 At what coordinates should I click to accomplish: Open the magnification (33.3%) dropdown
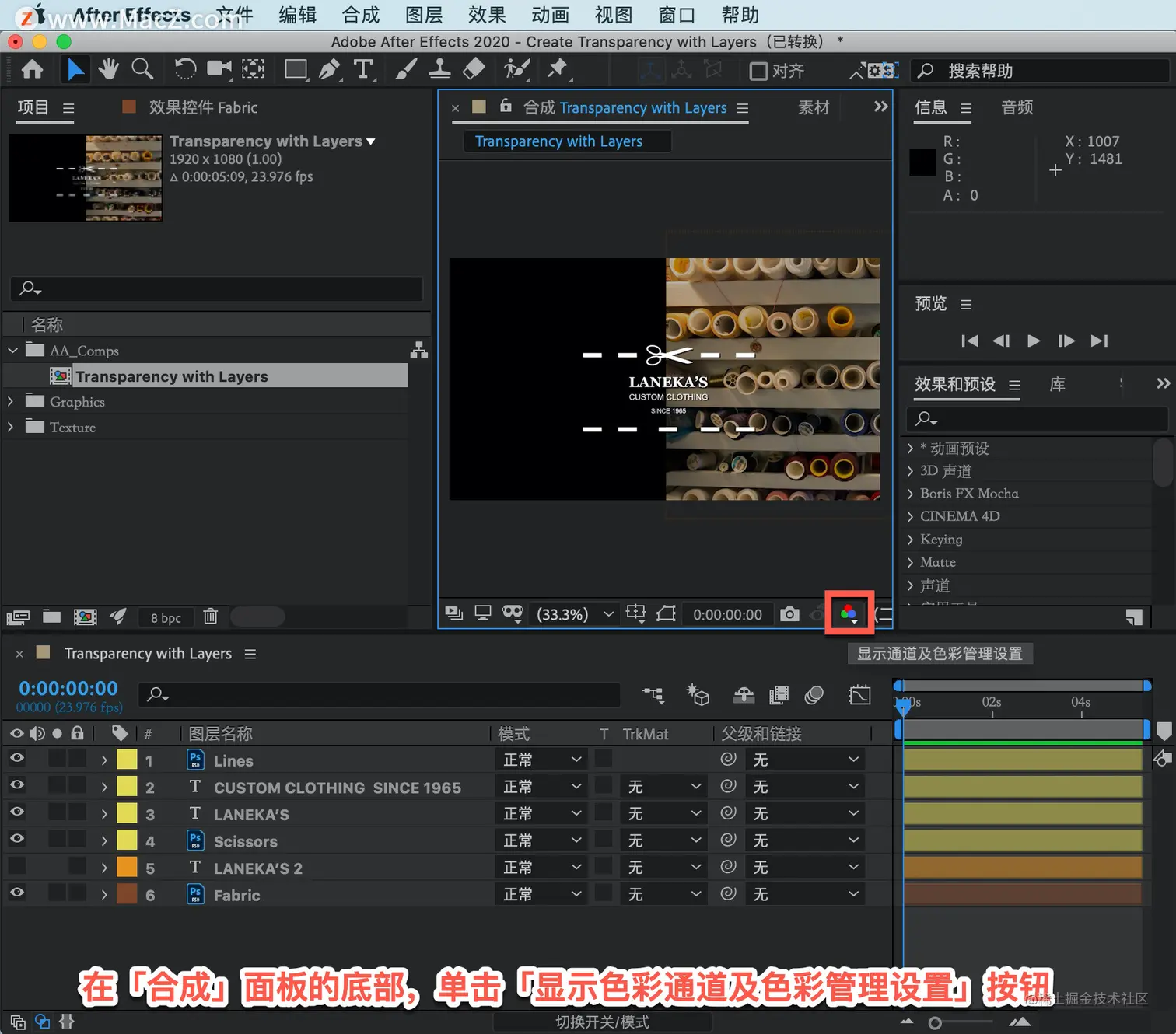[x=576, y=614]
